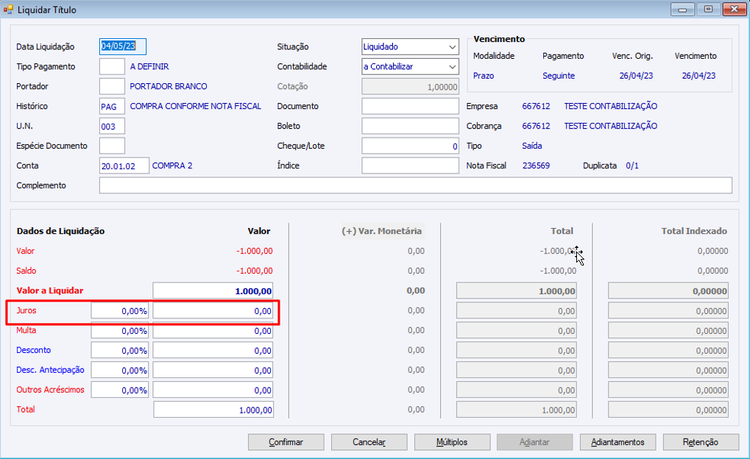Edit the Juros percentage field
Screen dimensions: 750x459
120,311
